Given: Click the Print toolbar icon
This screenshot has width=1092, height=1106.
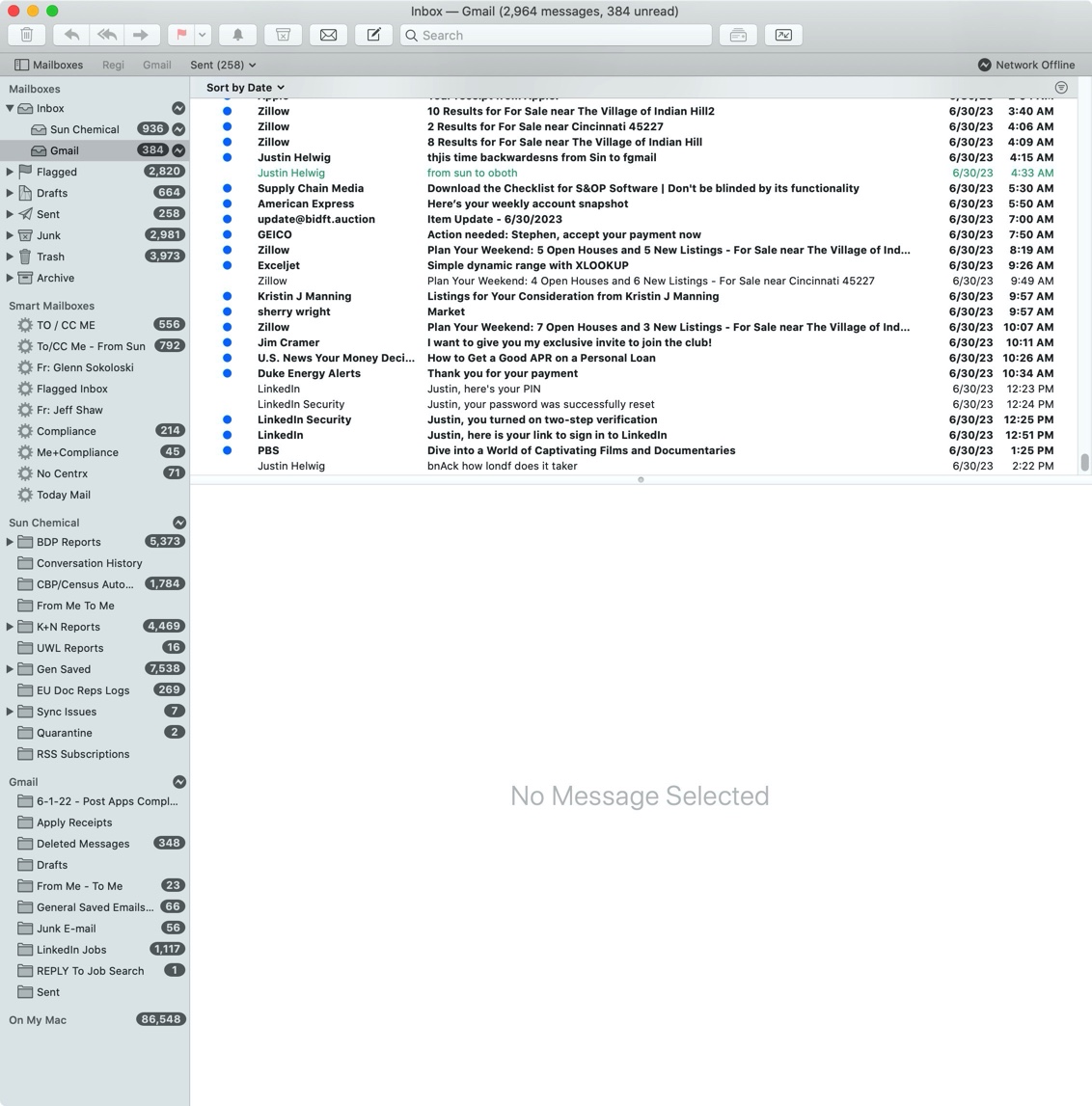Looking at the screenshot, I should 738,35.
